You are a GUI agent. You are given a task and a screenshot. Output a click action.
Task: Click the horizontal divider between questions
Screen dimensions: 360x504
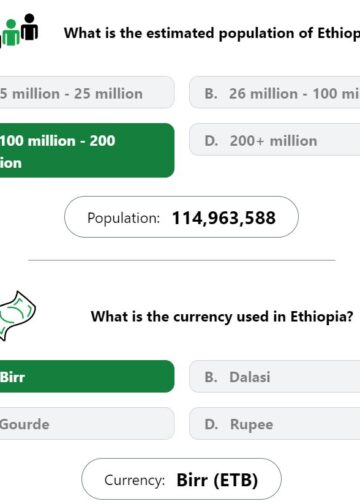(x=182, y=260)
